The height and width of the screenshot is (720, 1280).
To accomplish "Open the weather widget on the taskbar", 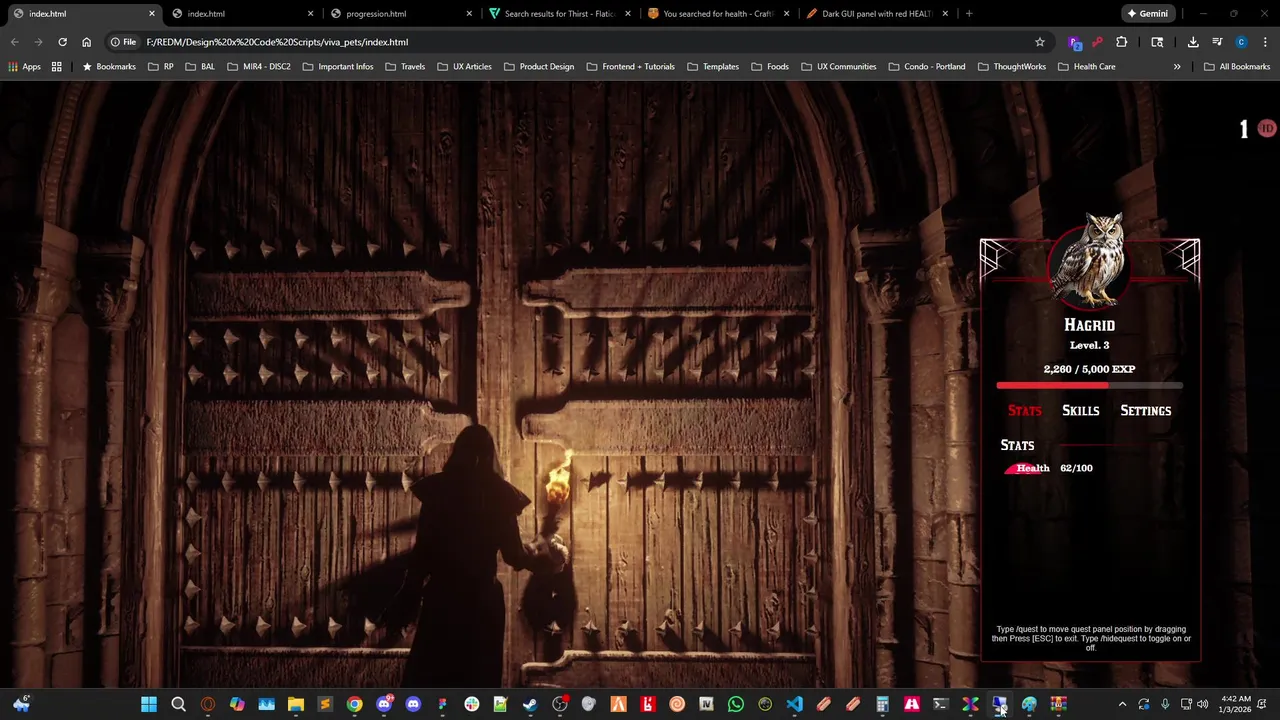I will point(21,704).
